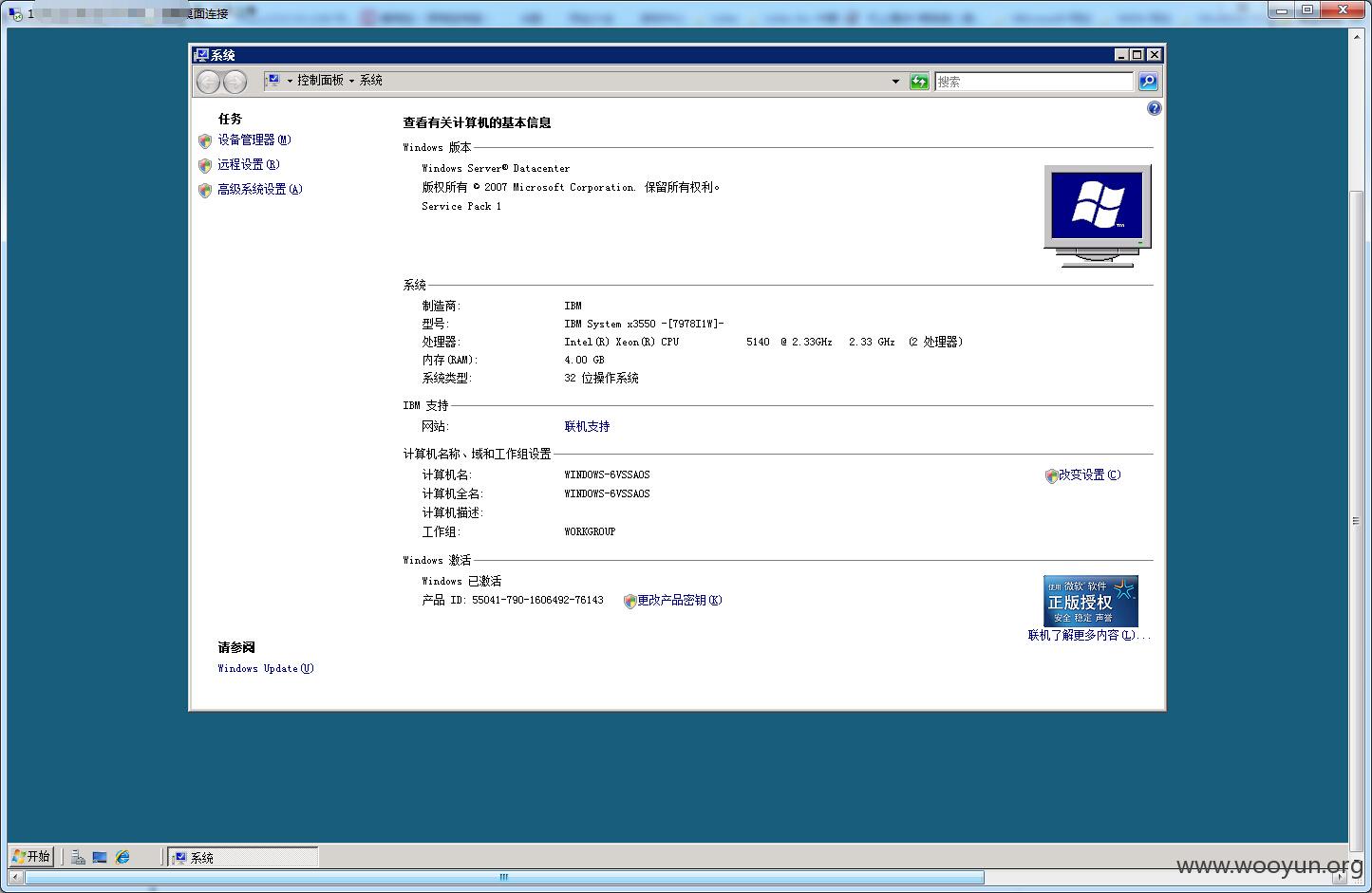Close the inner 系统 window
Screen dimensions: 1372x893
pyautogui.click(x=1154, y=55)
